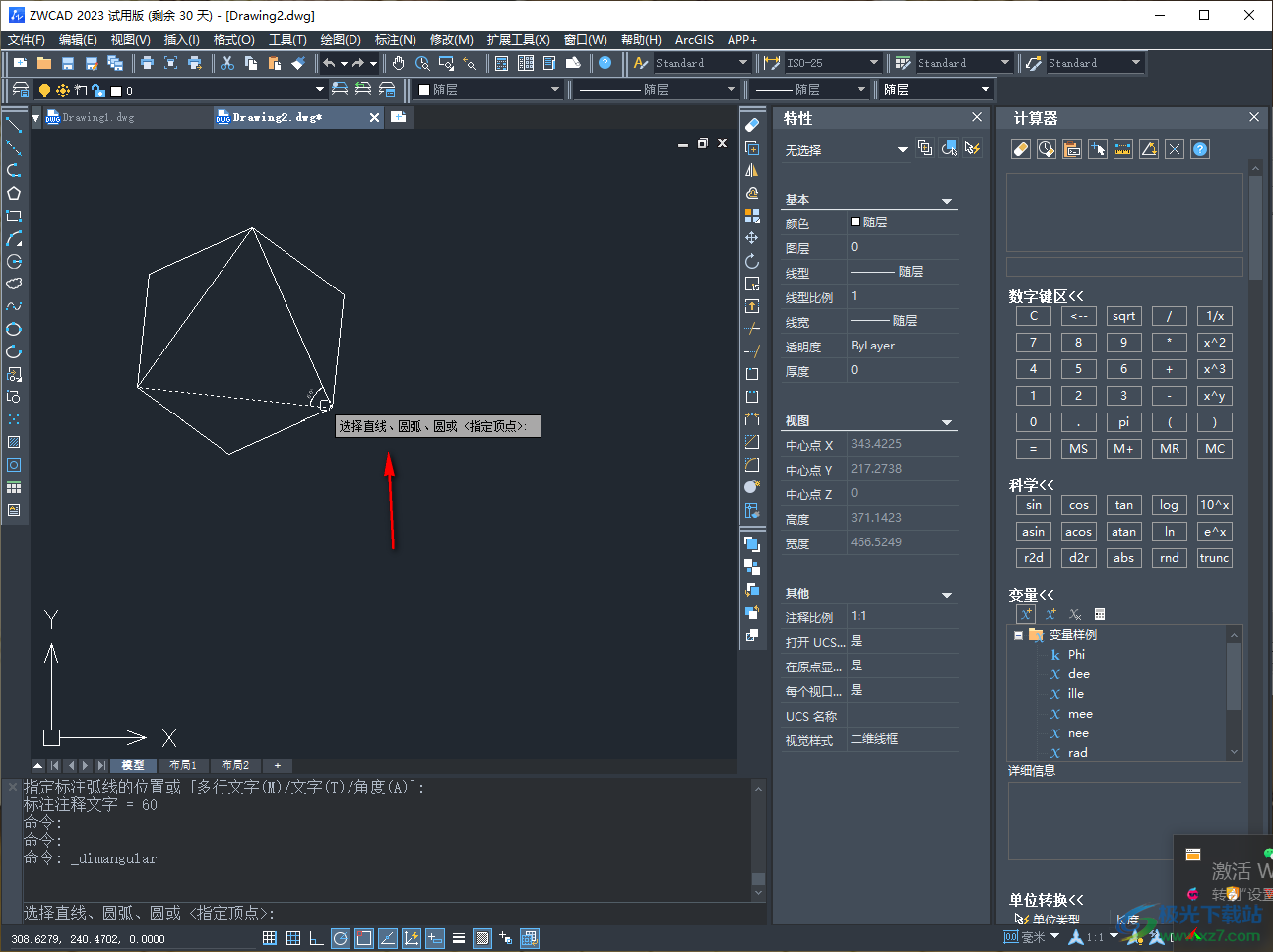Click layer 0 white color swatch
The width and height of the screenshot is (1273, 952).
click(x=116, y=91)
